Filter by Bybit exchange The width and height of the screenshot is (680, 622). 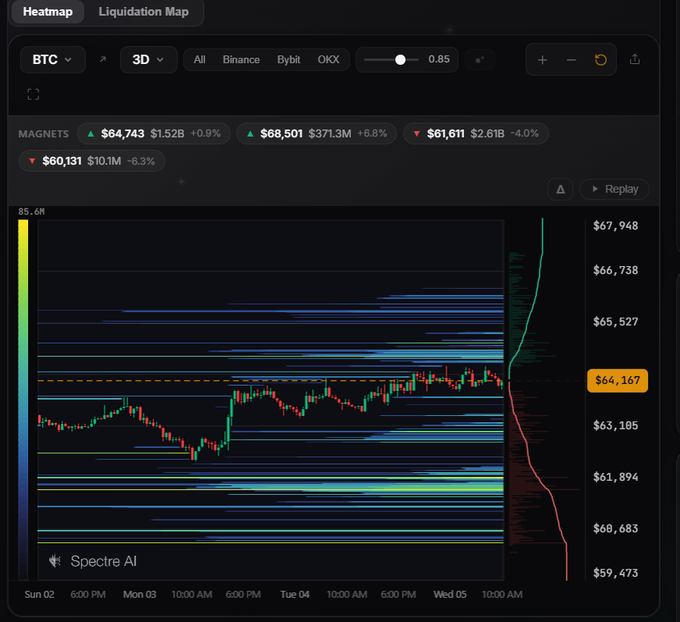point(289,59)
